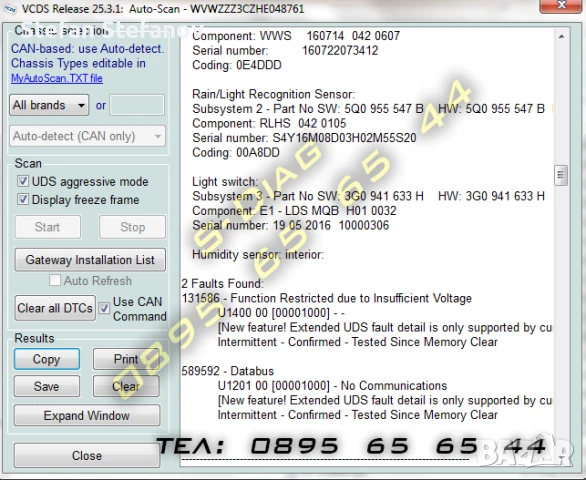Open the Gateway Installation List

(90, 260)
